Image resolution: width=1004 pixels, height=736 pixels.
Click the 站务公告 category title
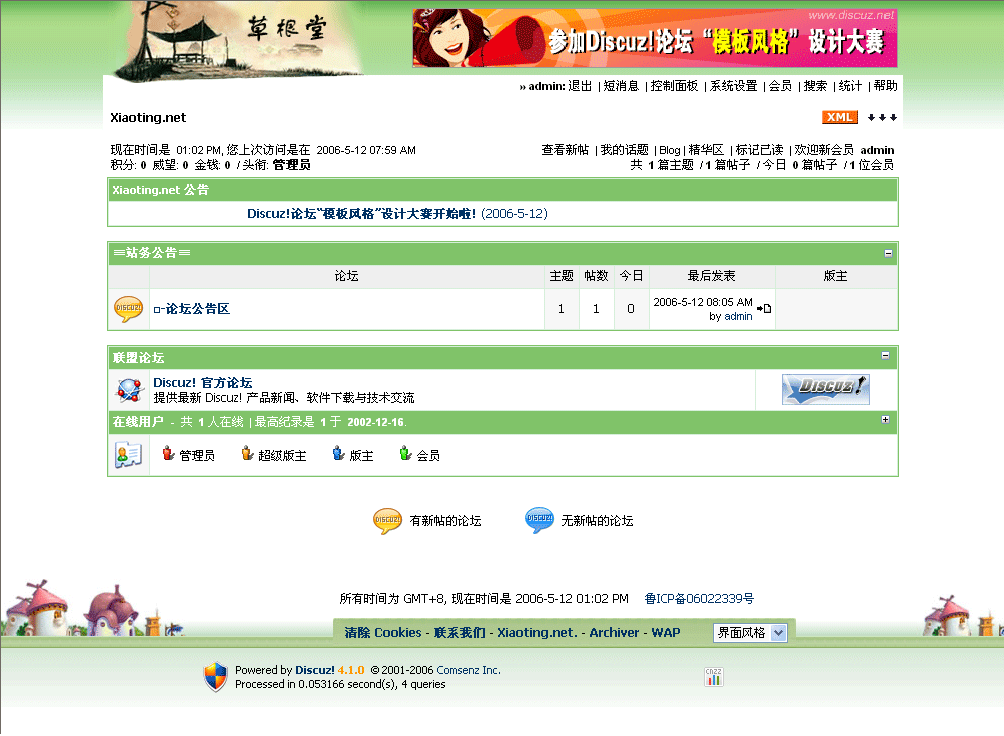click(152, 253)
